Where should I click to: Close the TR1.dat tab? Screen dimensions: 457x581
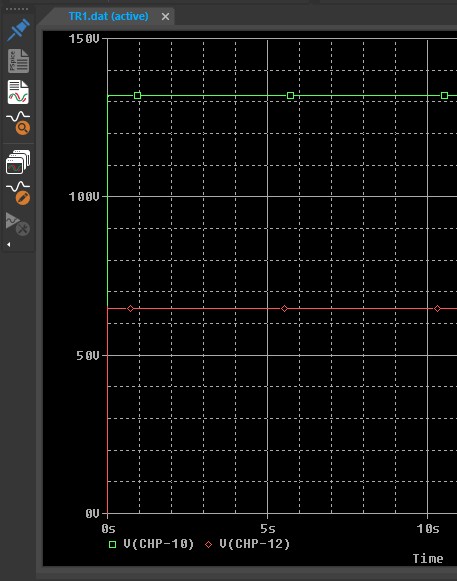165,17
